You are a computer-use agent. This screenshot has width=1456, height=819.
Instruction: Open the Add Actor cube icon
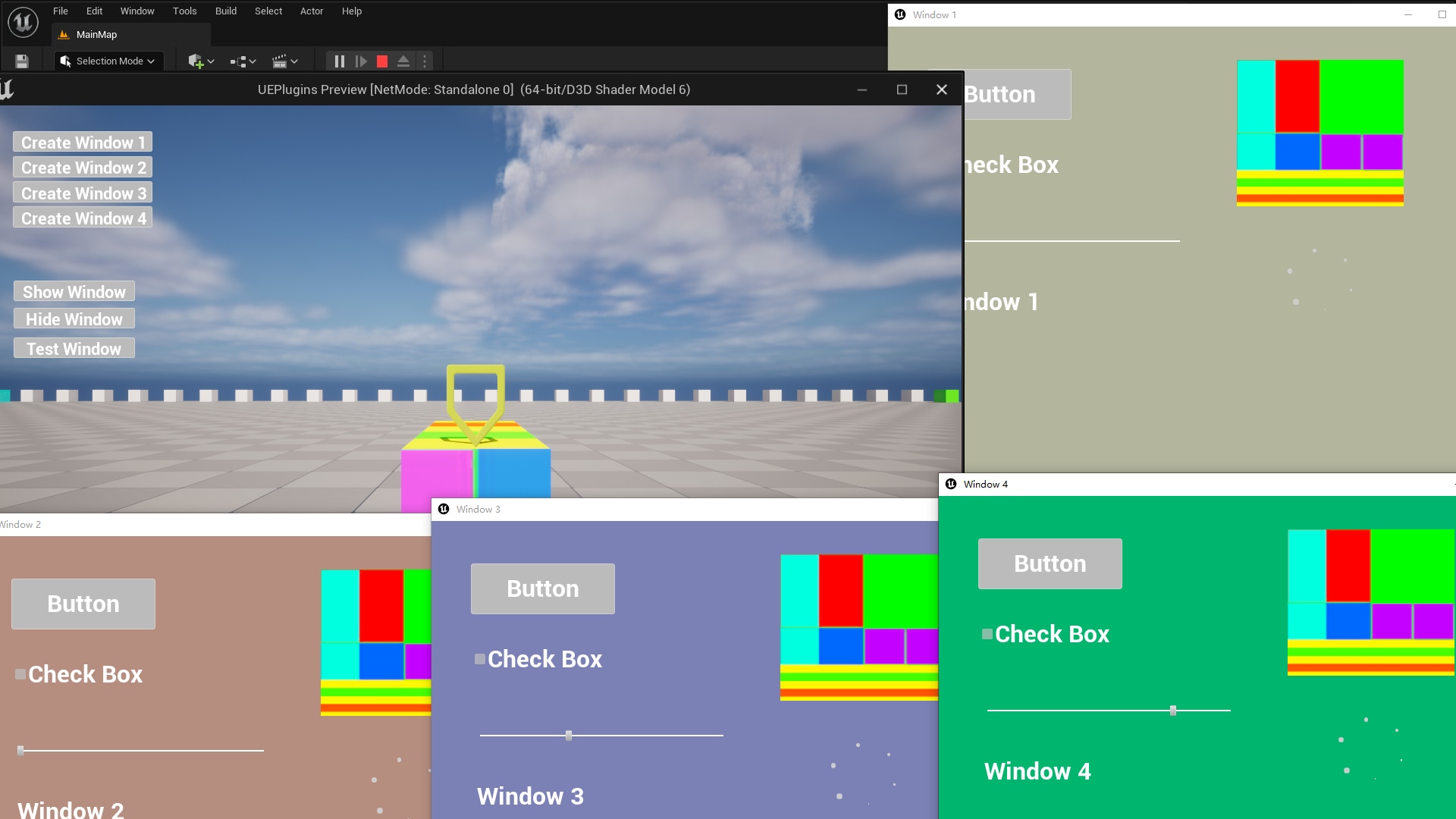point(196,61)
